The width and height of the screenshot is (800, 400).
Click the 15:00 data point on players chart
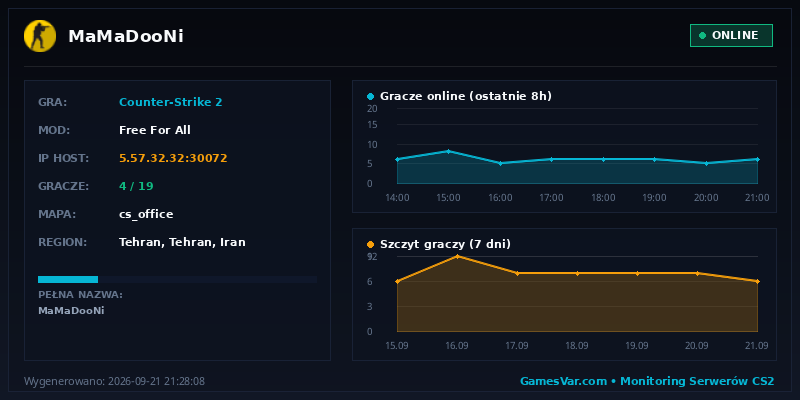pyautogui.click(x=448, y=151)
